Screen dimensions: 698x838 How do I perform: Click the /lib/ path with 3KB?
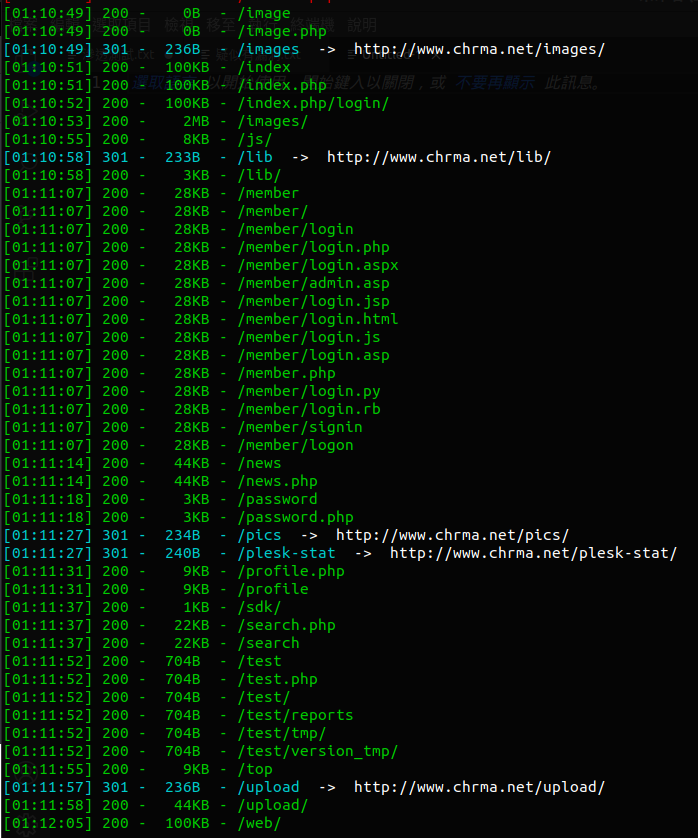click(259, 175)
